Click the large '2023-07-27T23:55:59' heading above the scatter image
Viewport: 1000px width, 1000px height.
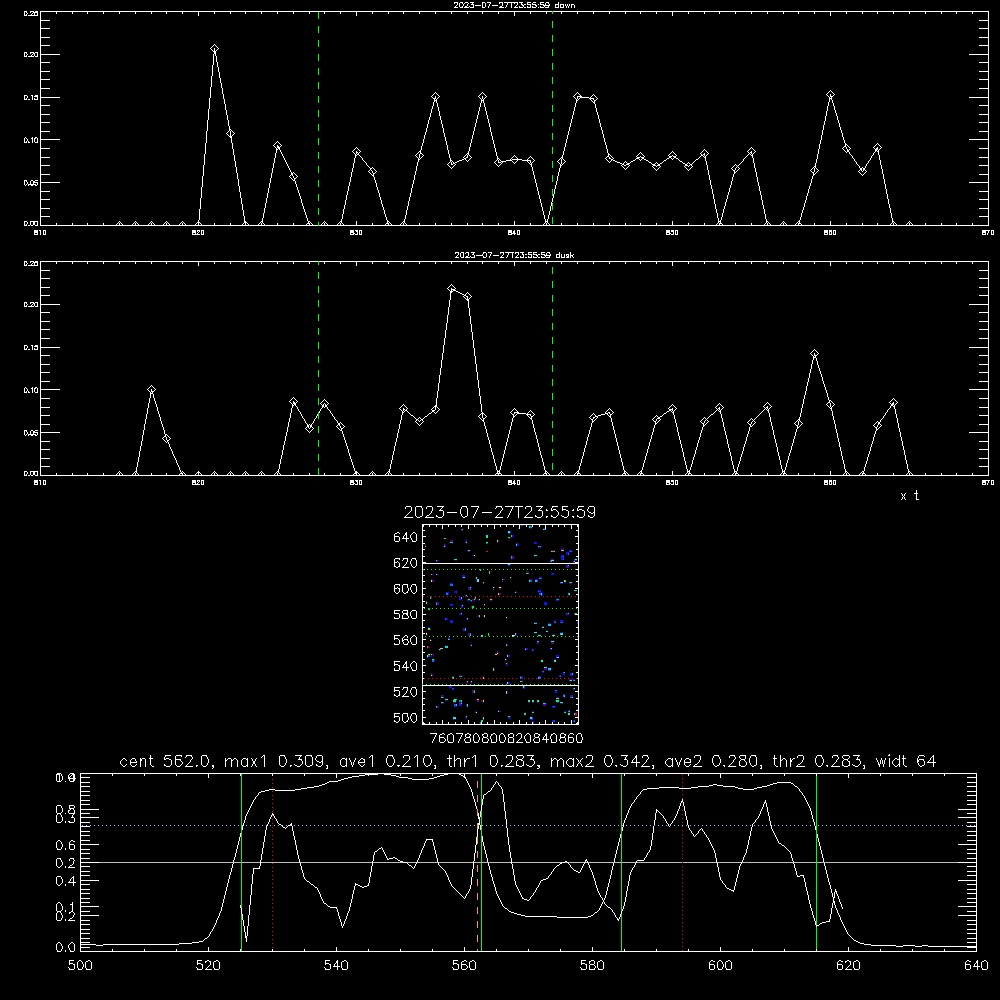pos(499,512)
